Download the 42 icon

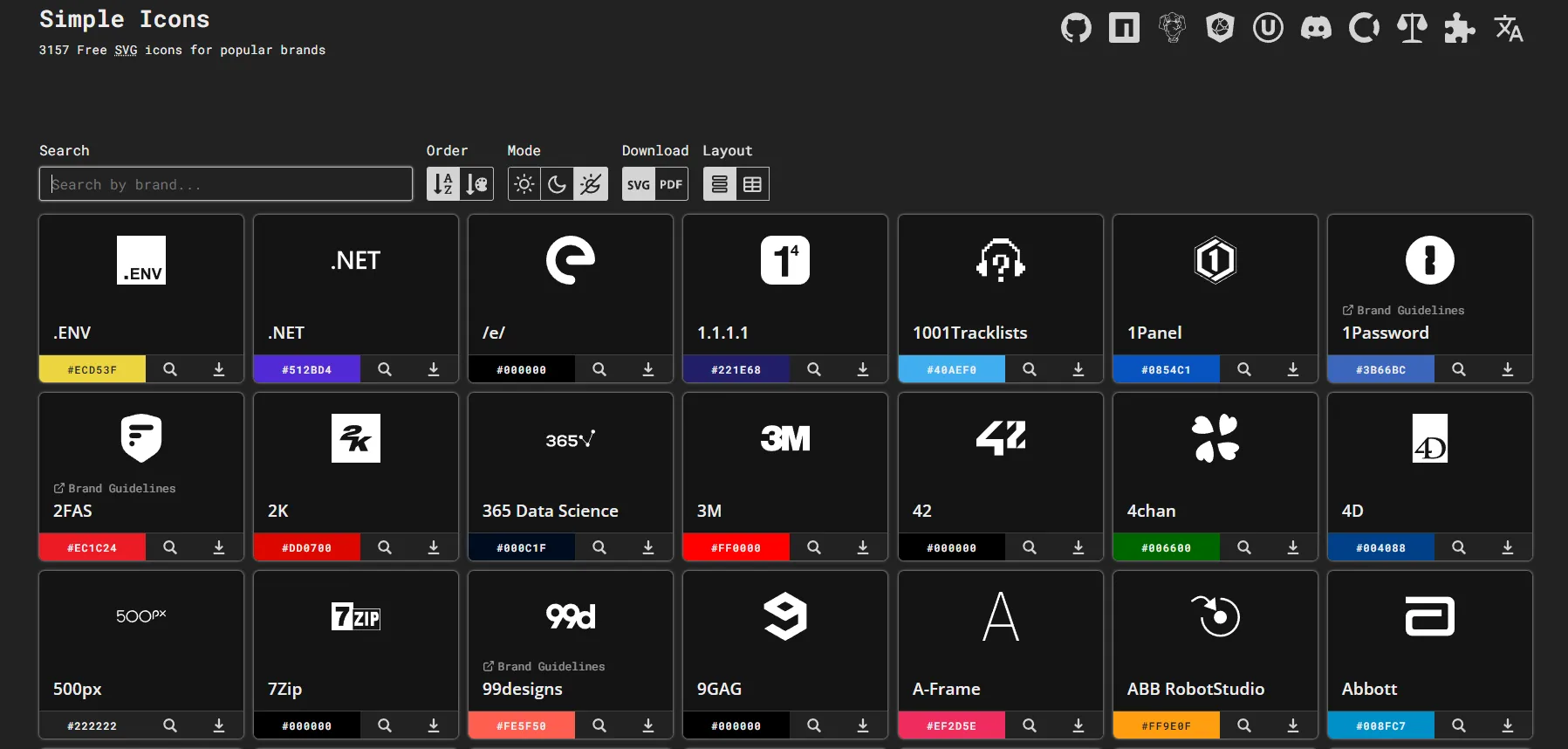[x=1078, y=547]
